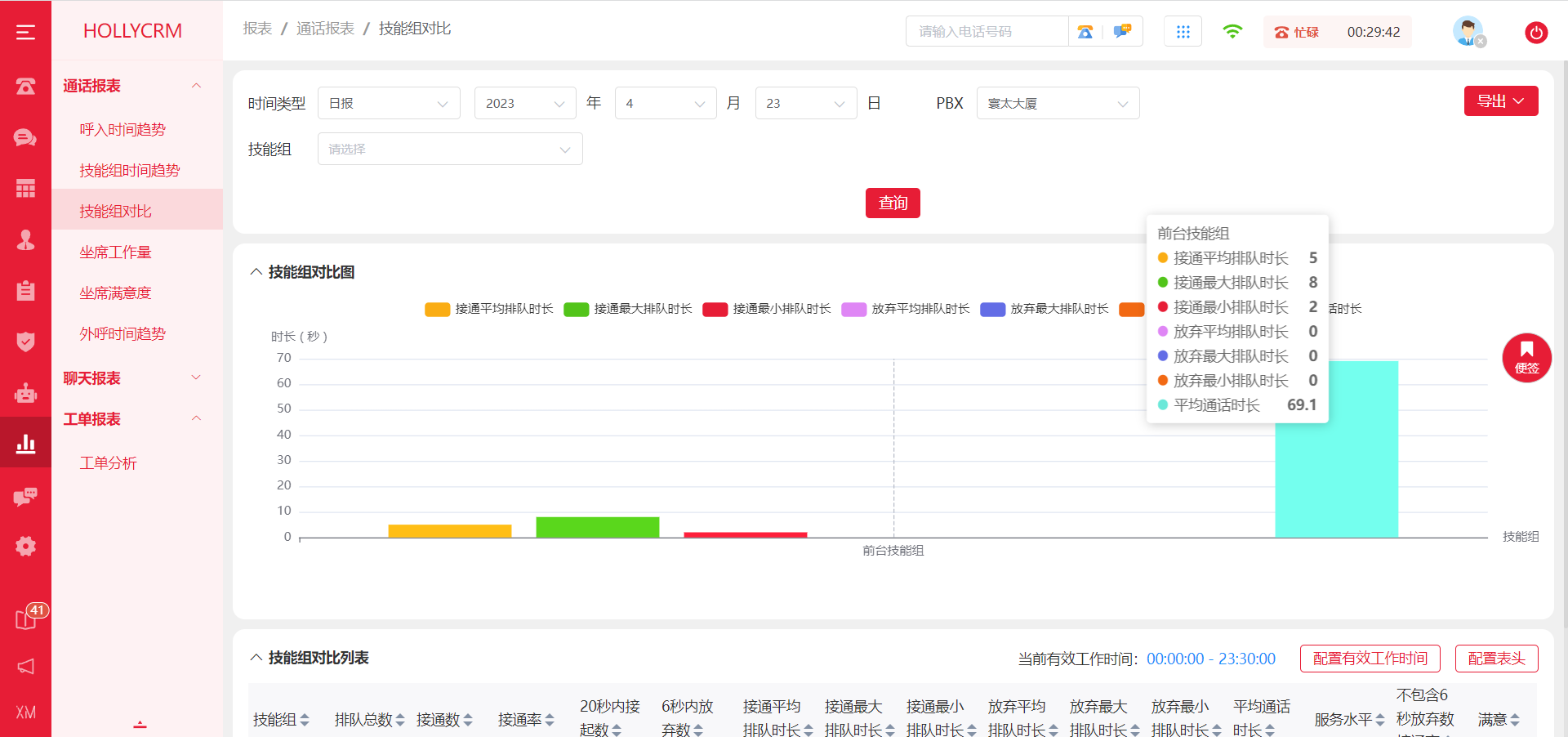Click the red power logout icon
The height and width of the screenshot is (737, 1568).
(x=1535, y=33)
